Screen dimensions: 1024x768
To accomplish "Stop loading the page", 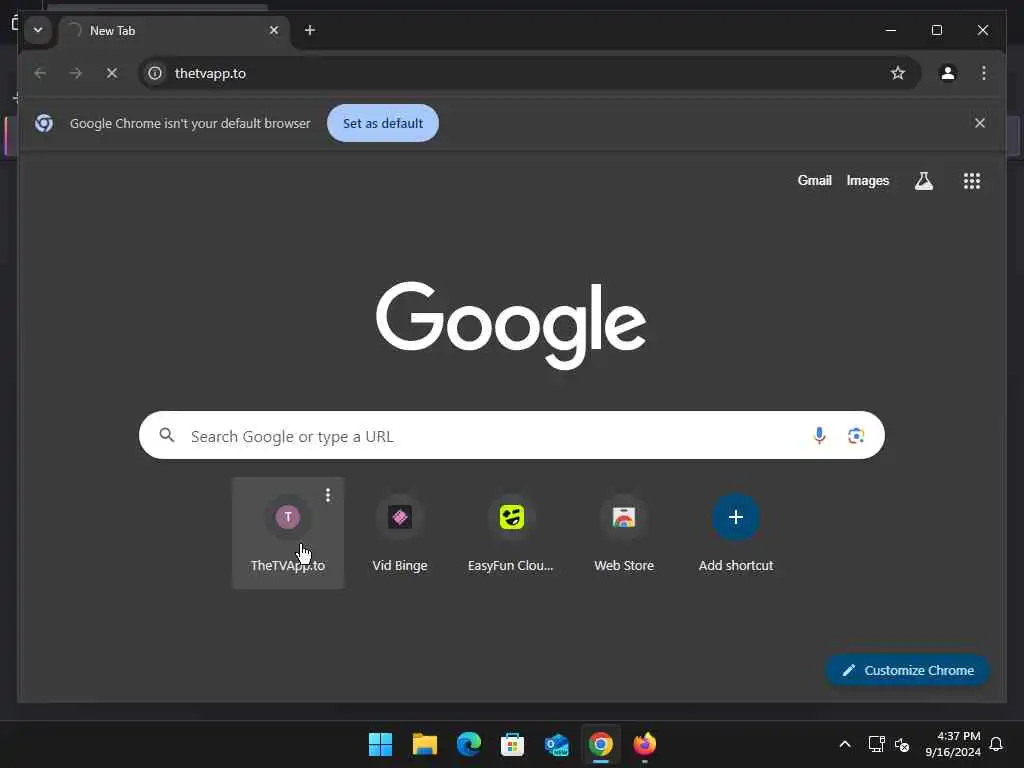I will tap(112, 73).
